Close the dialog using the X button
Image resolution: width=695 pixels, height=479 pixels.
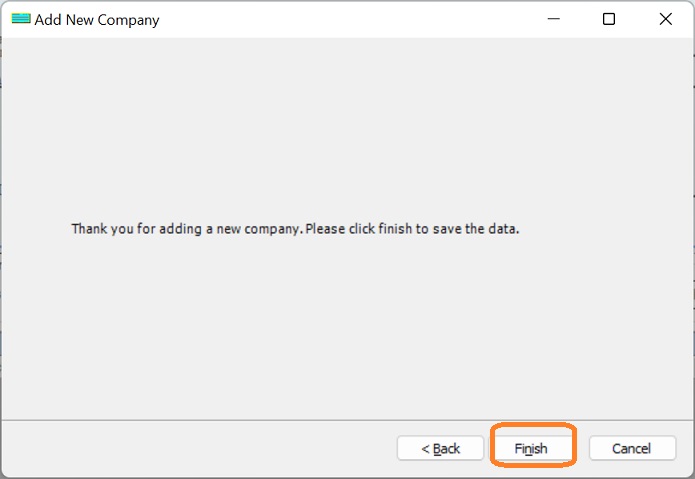[665, 19]
